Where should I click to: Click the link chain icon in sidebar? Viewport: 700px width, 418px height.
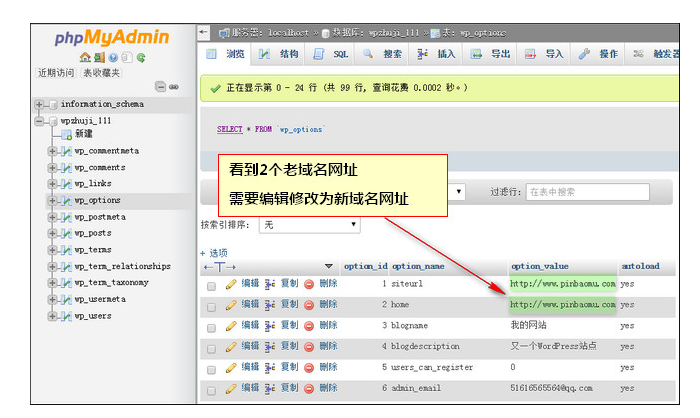174,87
